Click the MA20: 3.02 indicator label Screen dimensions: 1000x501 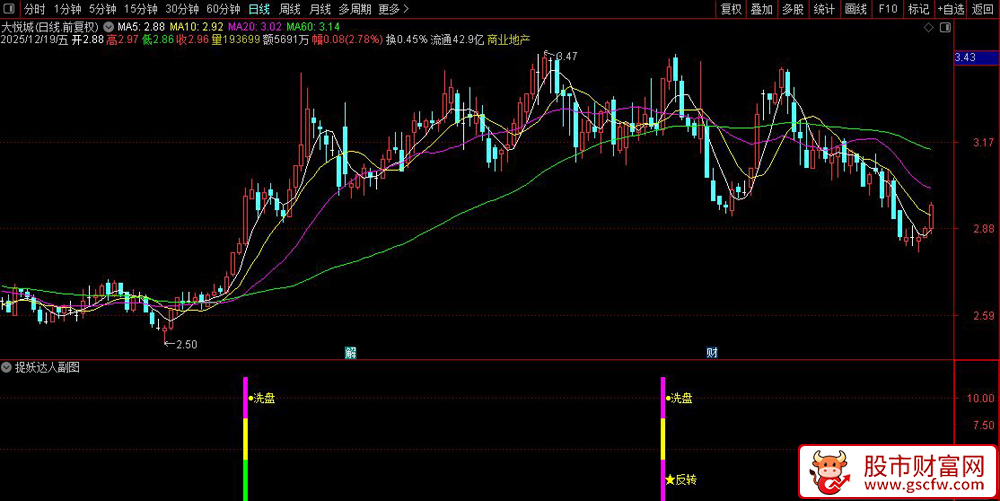click(x=254, y=27)
